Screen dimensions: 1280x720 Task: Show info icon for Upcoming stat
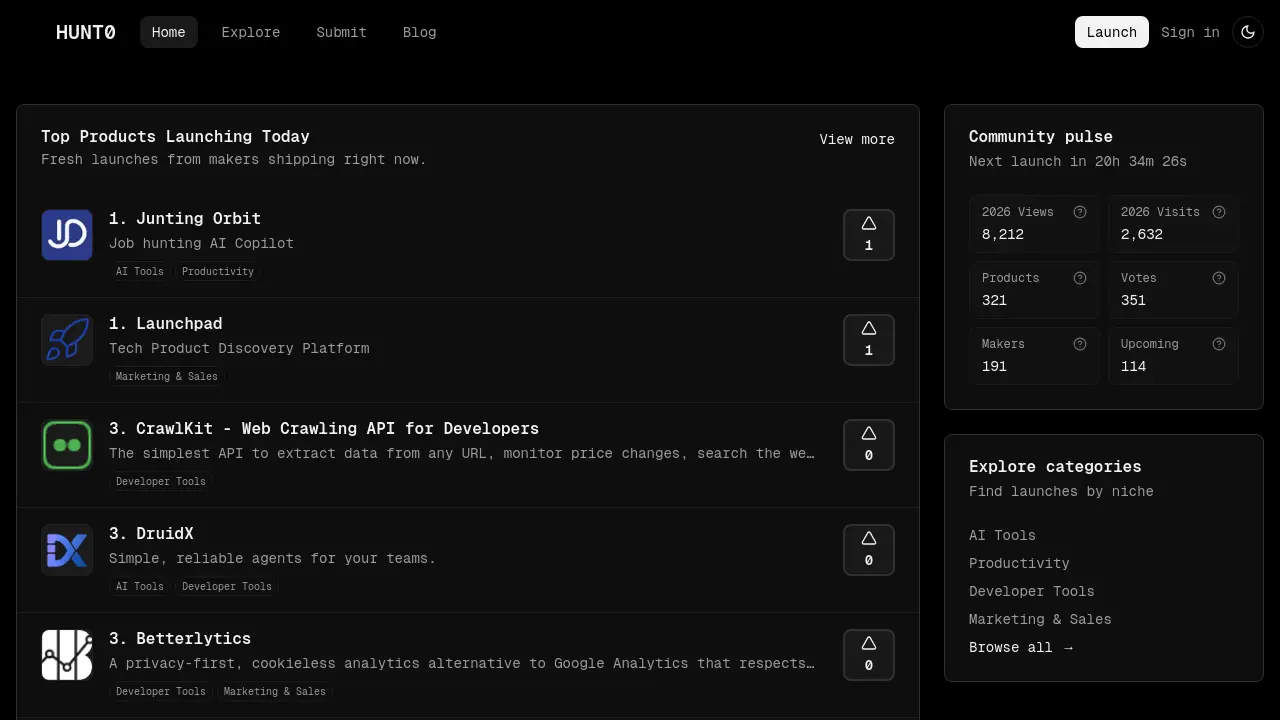1219,344
